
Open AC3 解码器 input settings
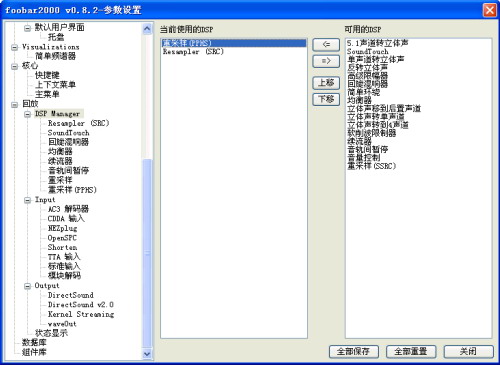(x=68, y=209)
